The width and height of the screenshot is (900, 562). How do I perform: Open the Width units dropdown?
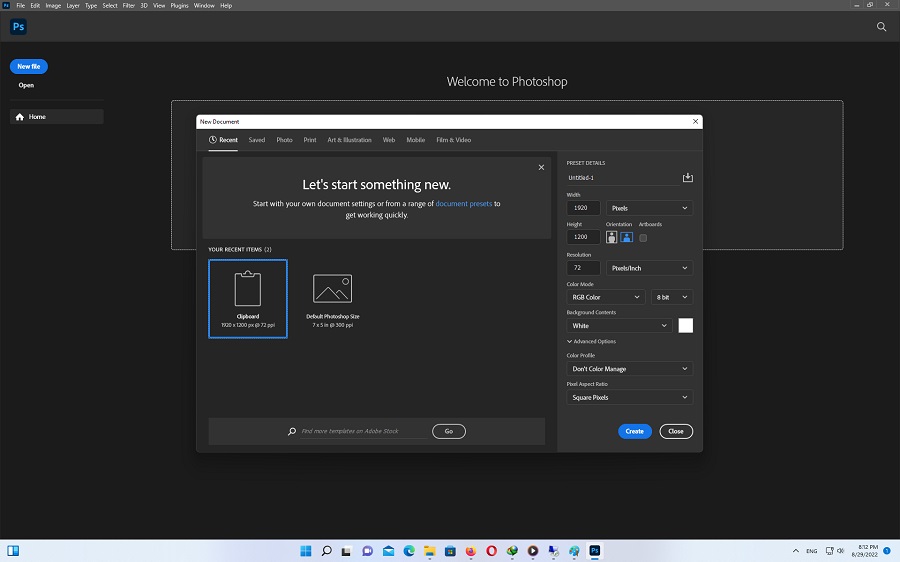[649, 208]
